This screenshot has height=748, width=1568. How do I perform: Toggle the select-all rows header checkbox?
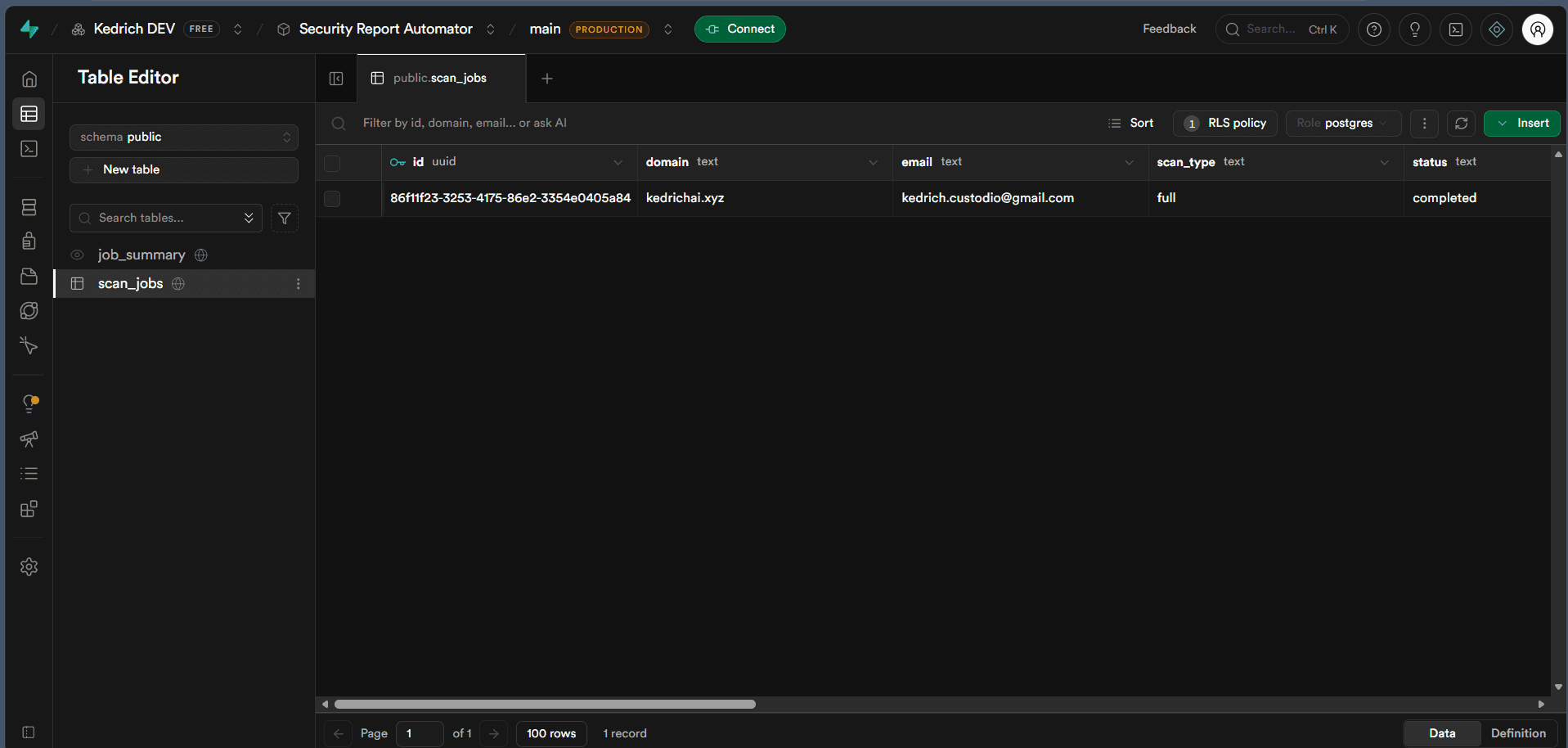332,163
